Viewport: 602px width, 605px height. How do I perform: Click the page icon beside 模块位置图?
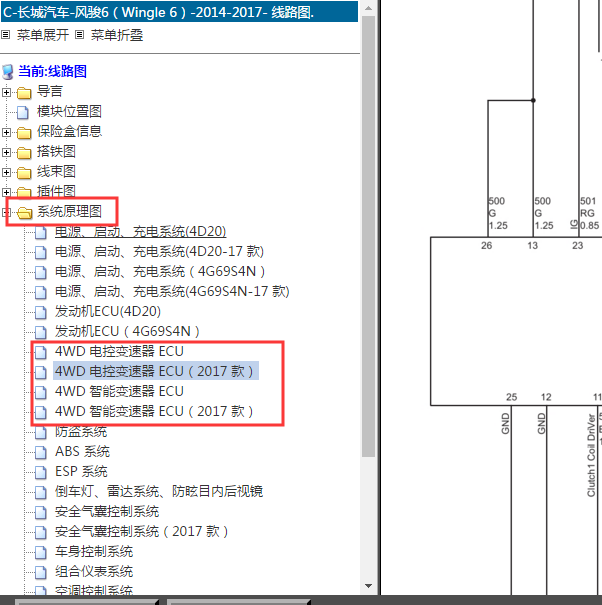23,112
